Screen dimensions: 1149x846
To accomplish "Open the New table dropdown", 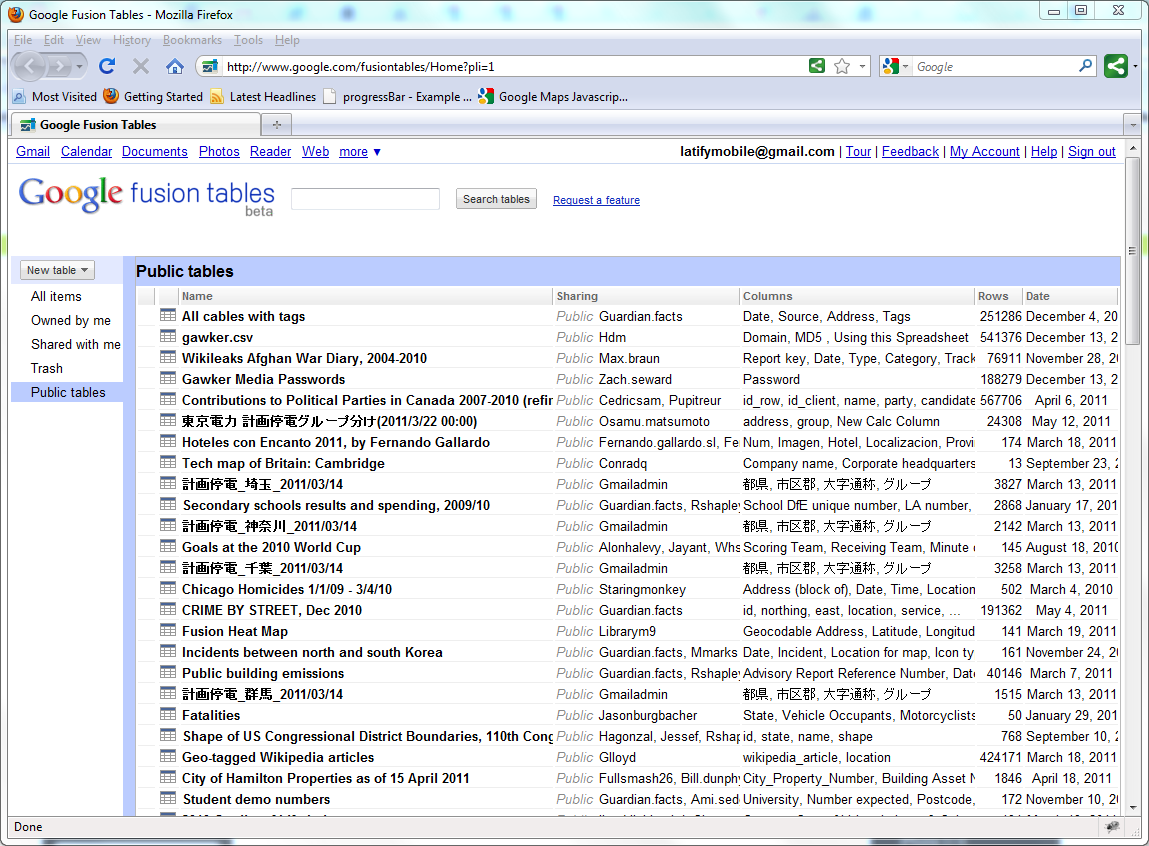I will point(56,270).
